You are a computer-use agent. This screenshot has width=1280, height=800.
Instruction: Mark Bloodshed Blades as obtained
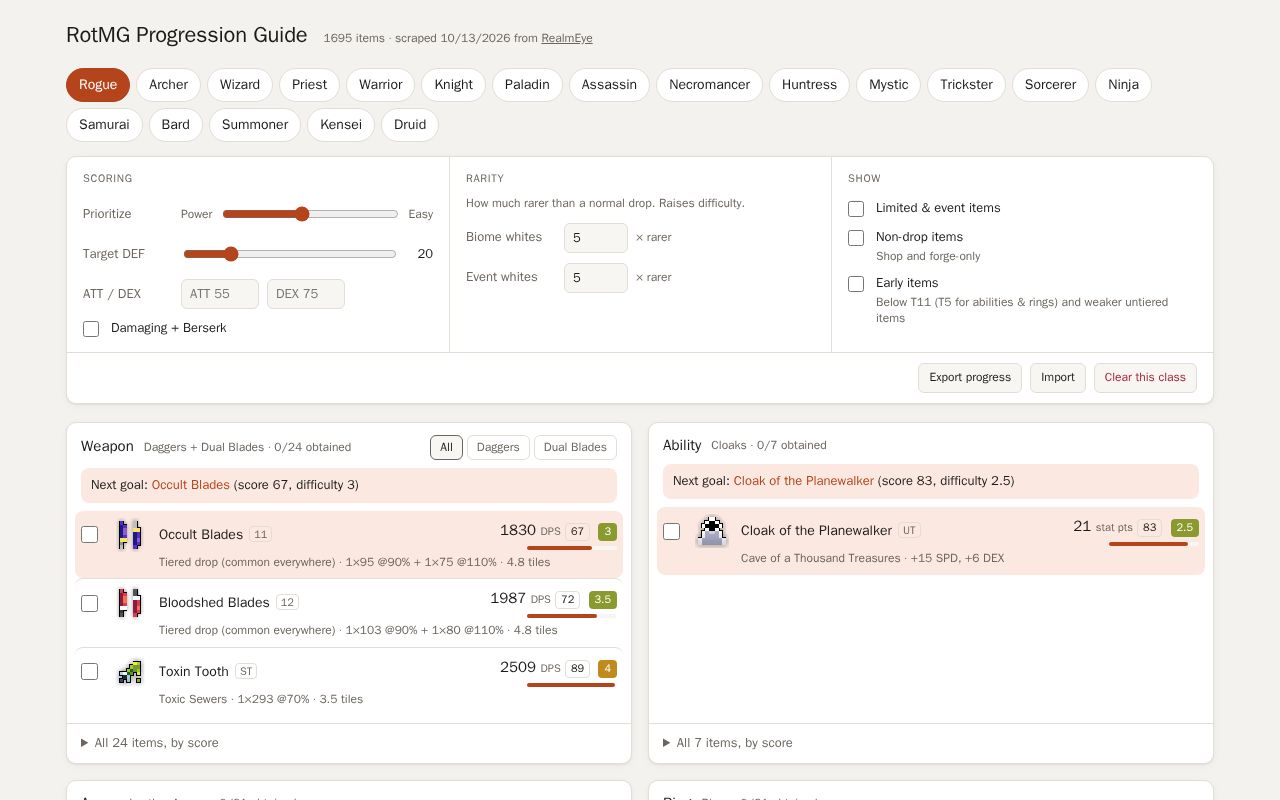pos(90,603)
